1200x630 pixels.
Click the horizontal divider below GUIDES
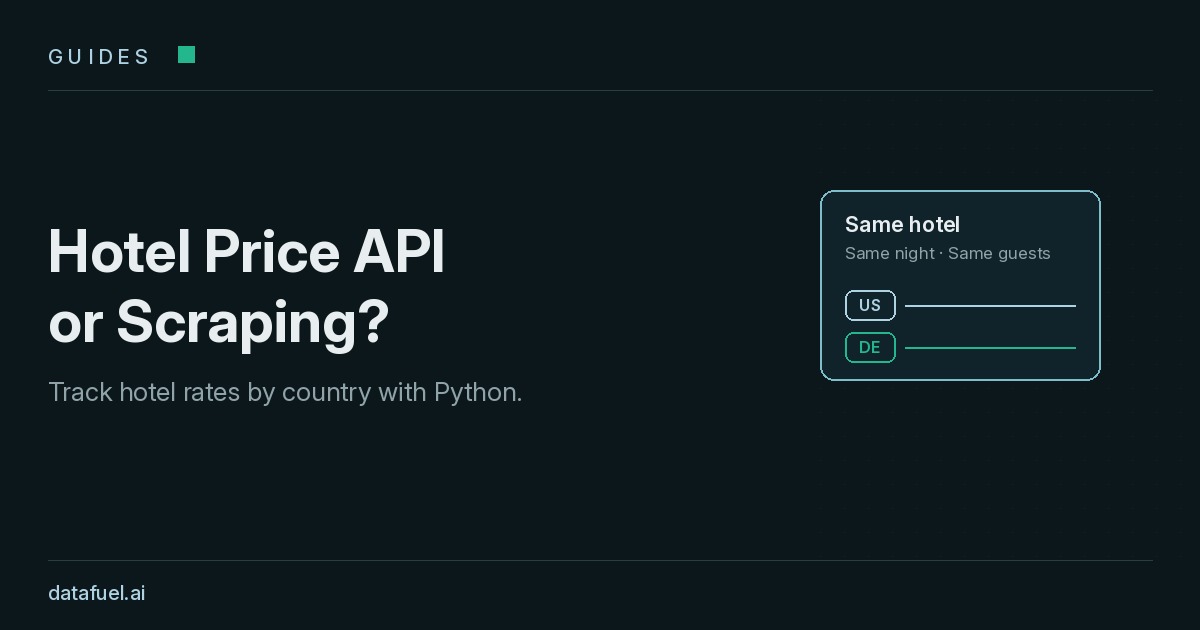[600, 90]
